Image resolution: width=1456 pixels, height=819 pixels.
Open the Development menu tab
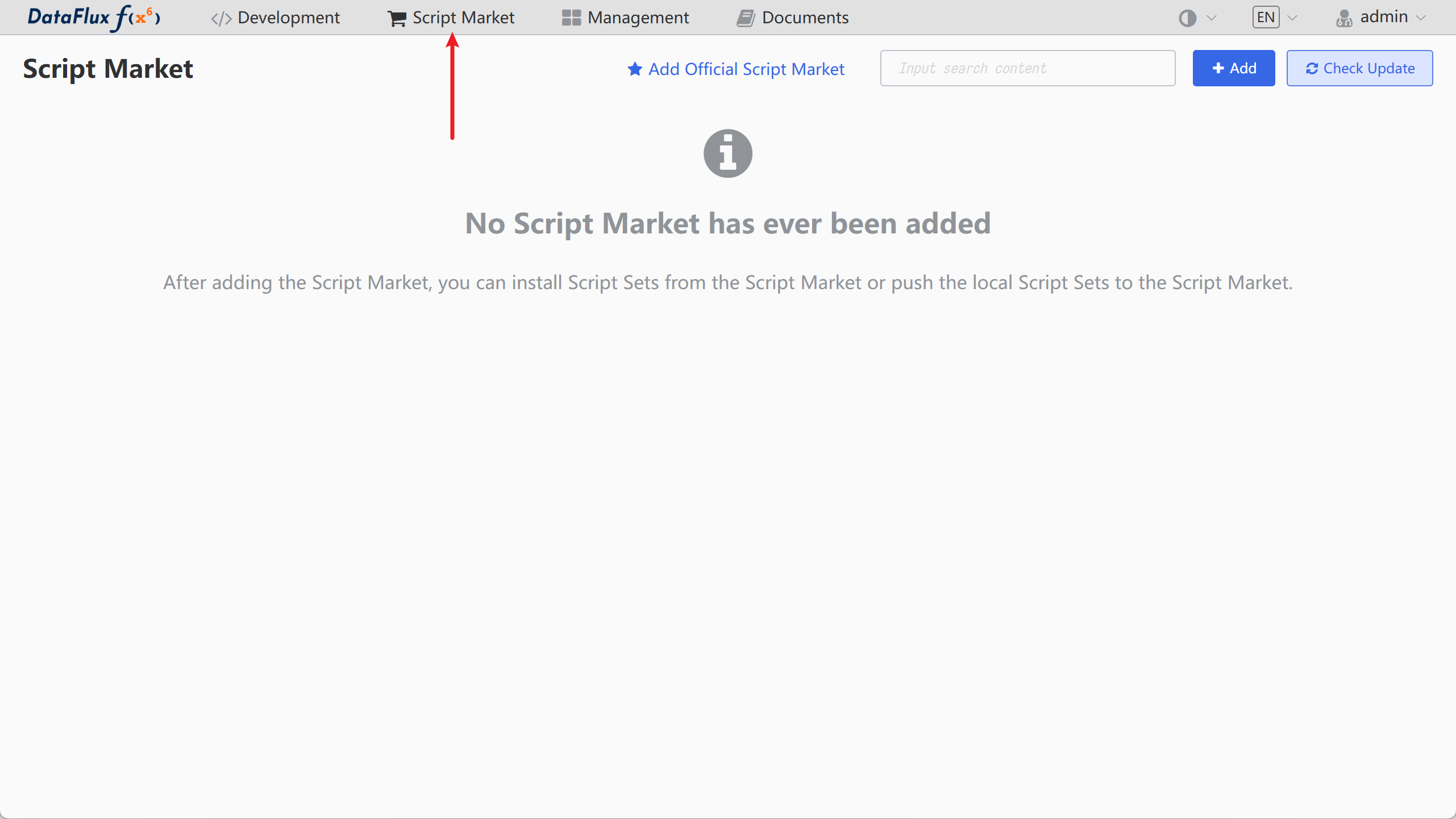point(288,18)
